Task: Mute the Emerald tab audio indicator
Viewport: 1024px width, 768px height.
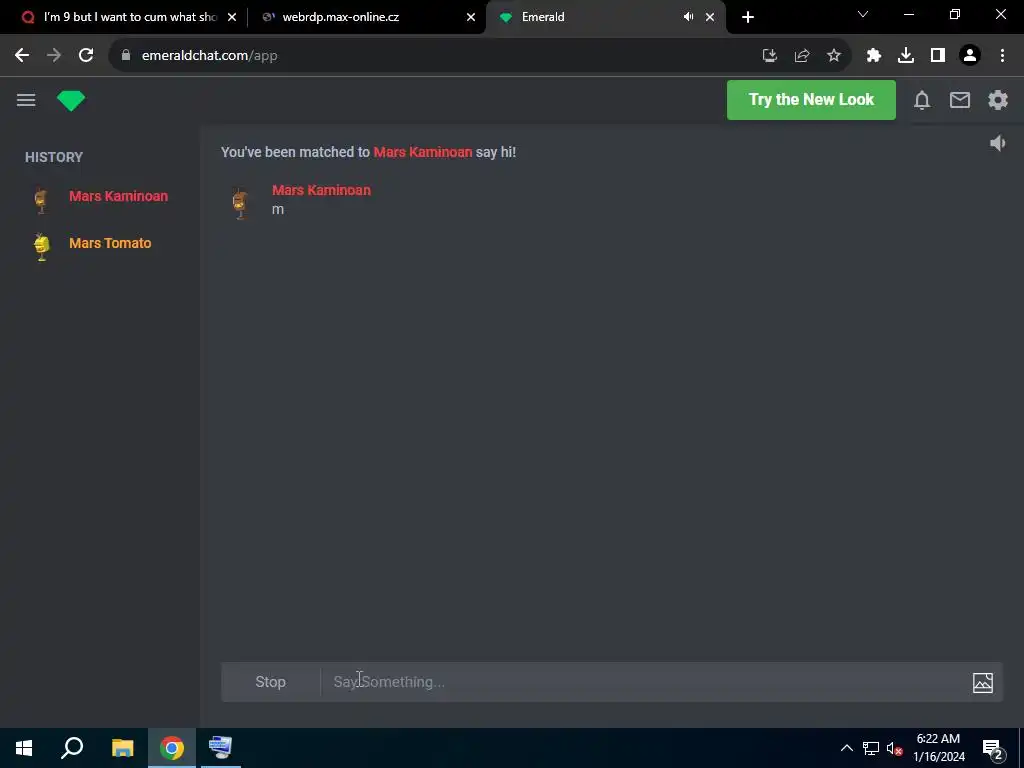Action: tap(688, 17)
